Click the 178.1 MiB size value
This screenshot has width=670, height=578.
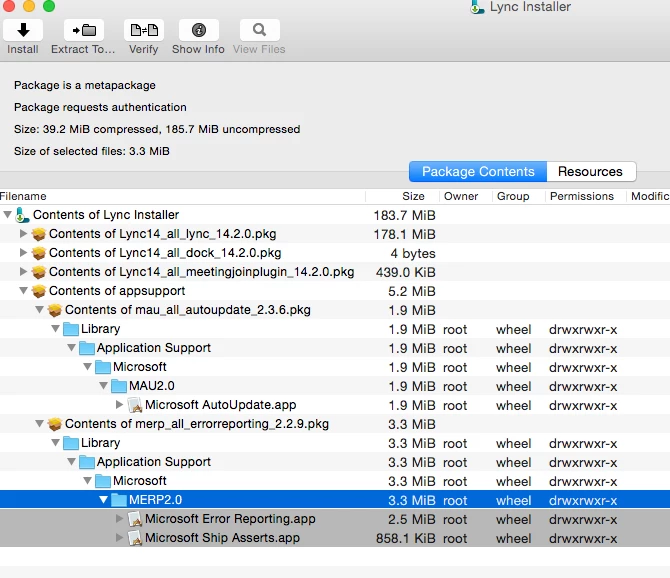point(405,235)
